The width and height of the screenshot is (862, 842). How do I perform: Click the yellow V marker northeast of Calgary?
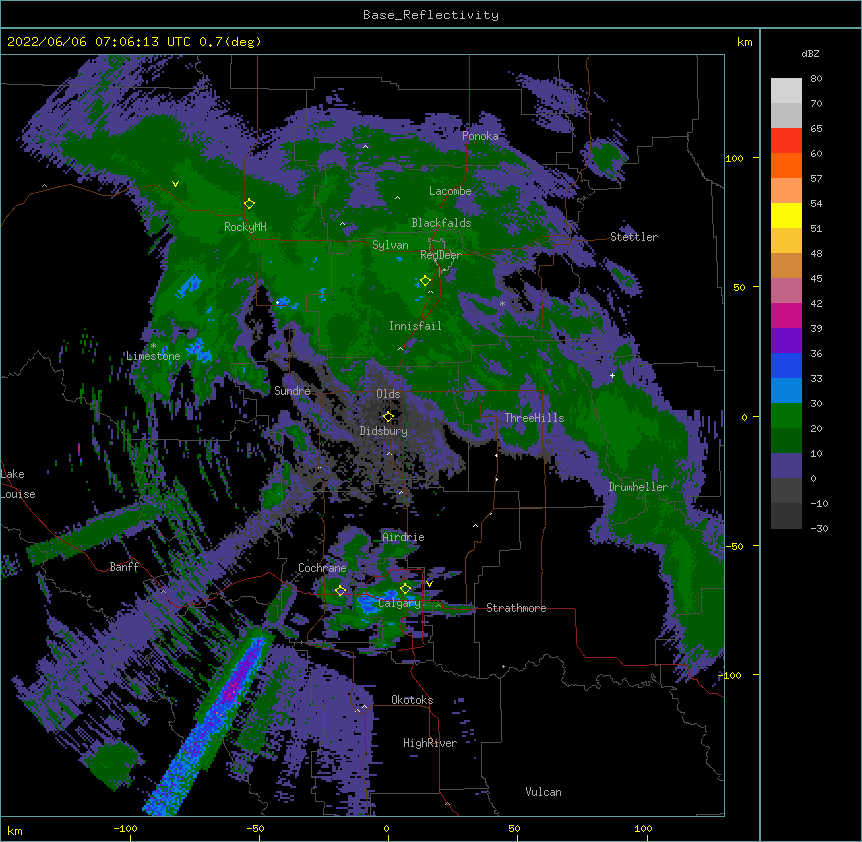pyautogui.click(x=429, y=584)
